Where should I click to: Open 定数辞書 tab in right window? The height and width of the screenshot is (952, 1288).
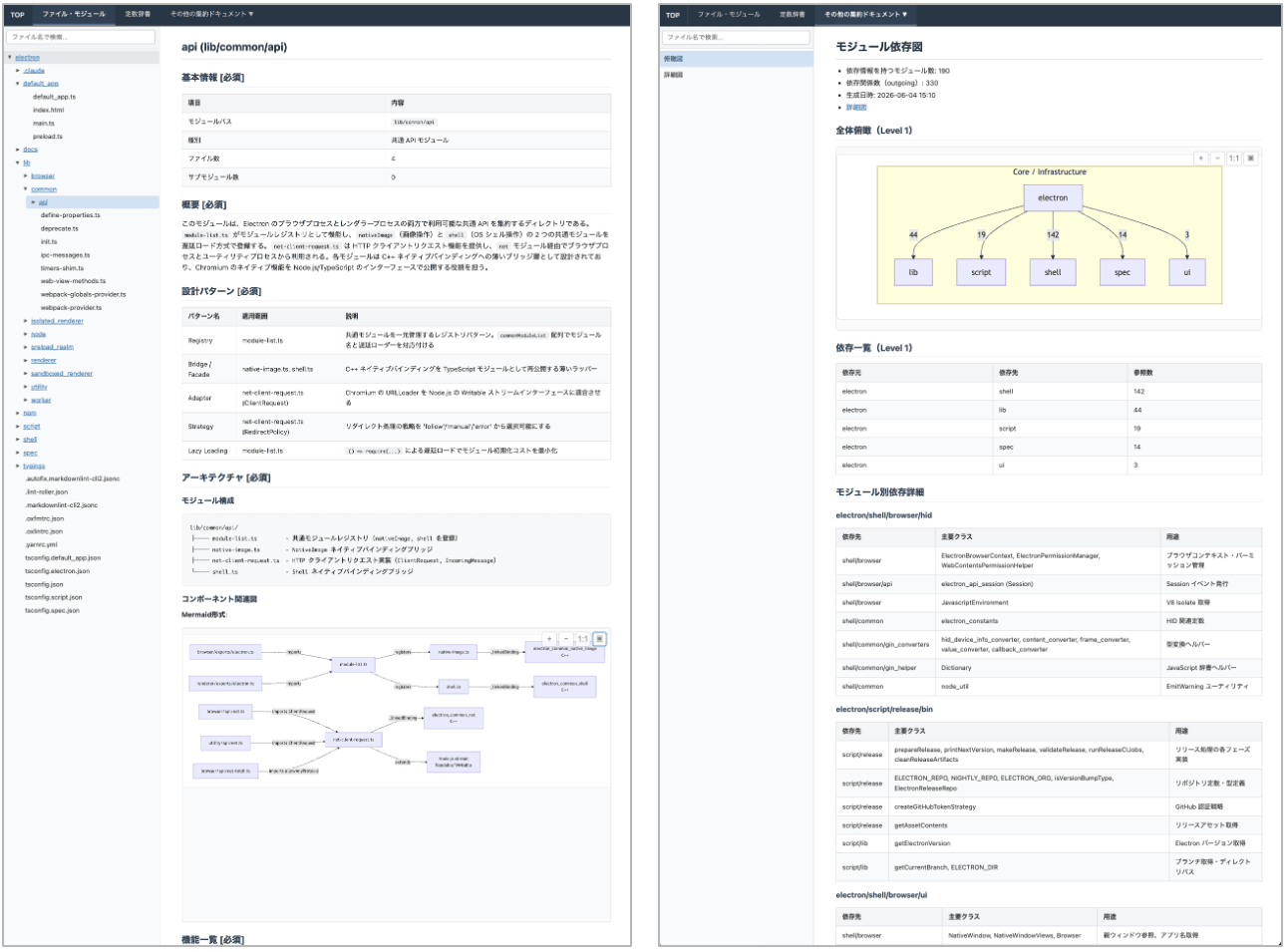793,15
